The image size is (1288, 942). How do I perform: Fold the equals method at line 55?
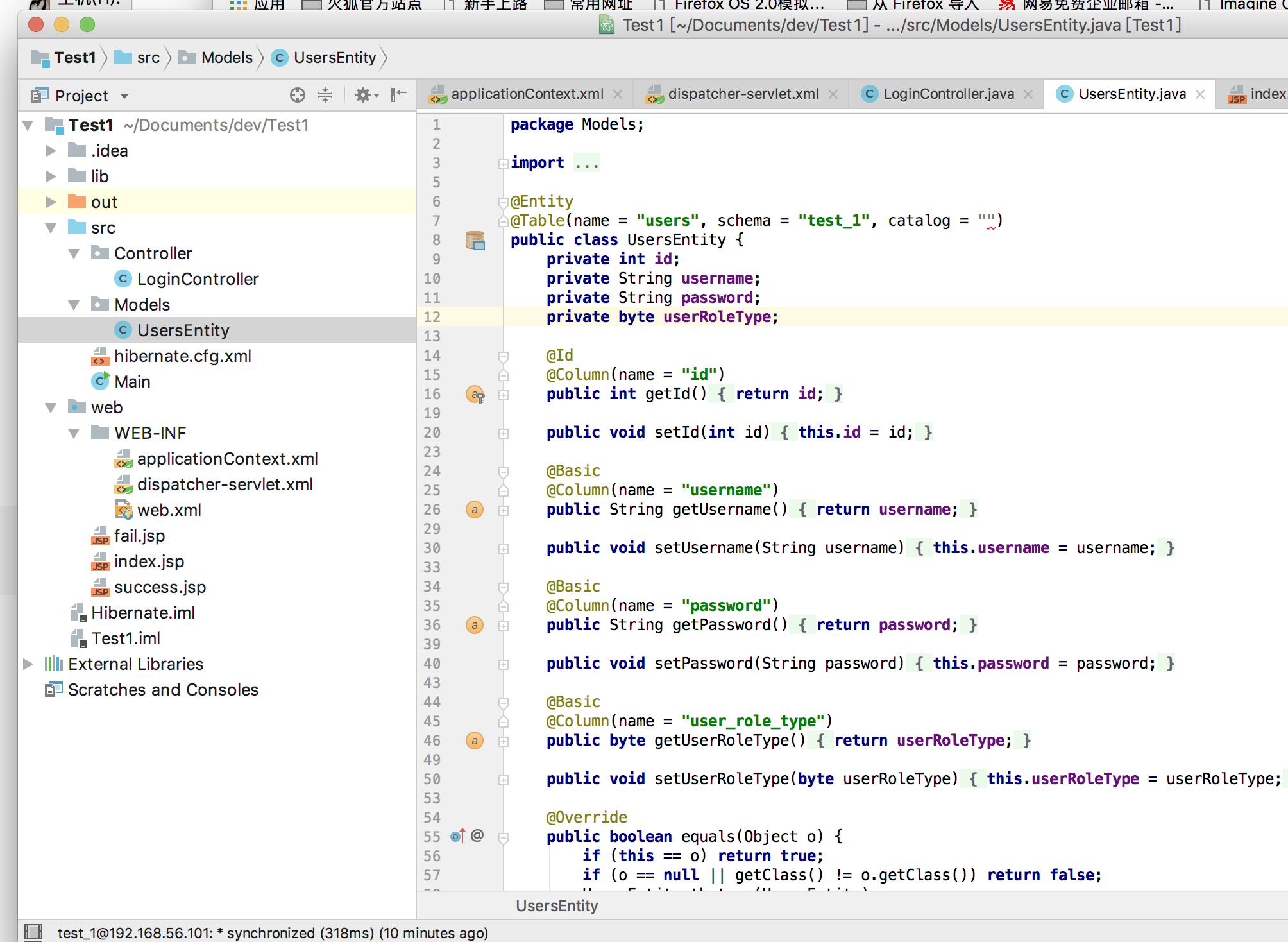tap(504, 837)
